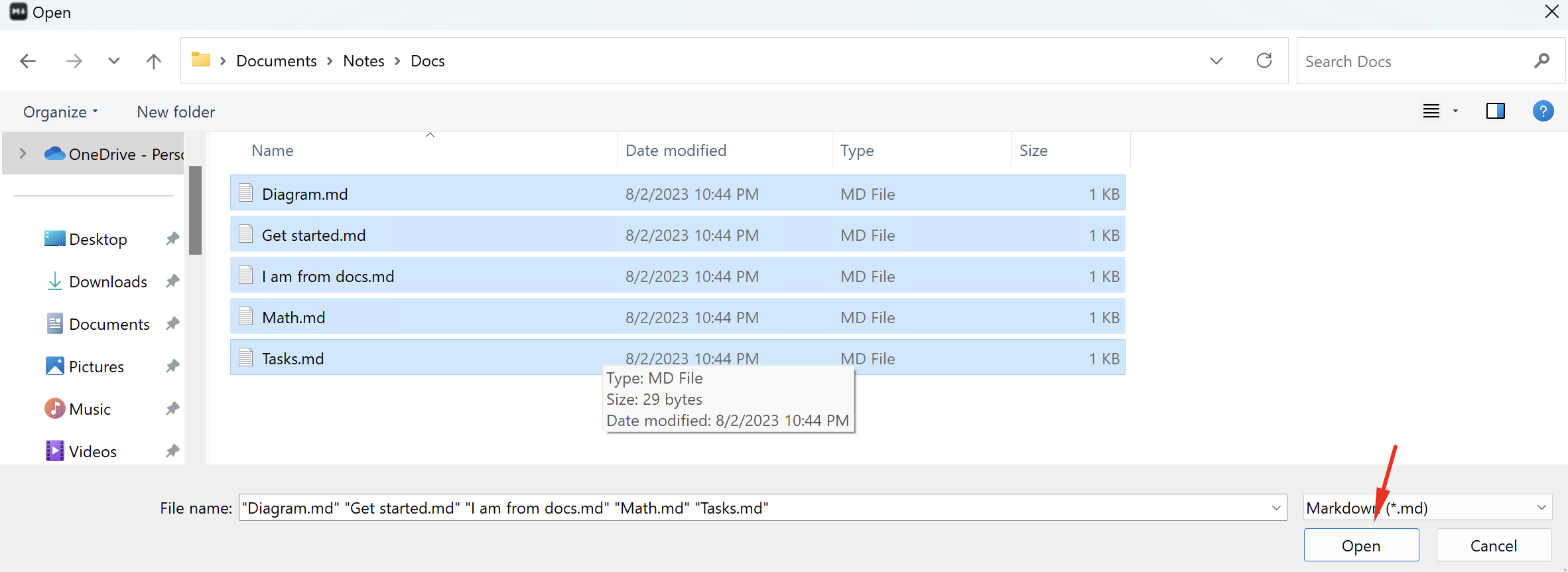Change the view layout icon
The image size is (1568, 572).
[1431, 111]
